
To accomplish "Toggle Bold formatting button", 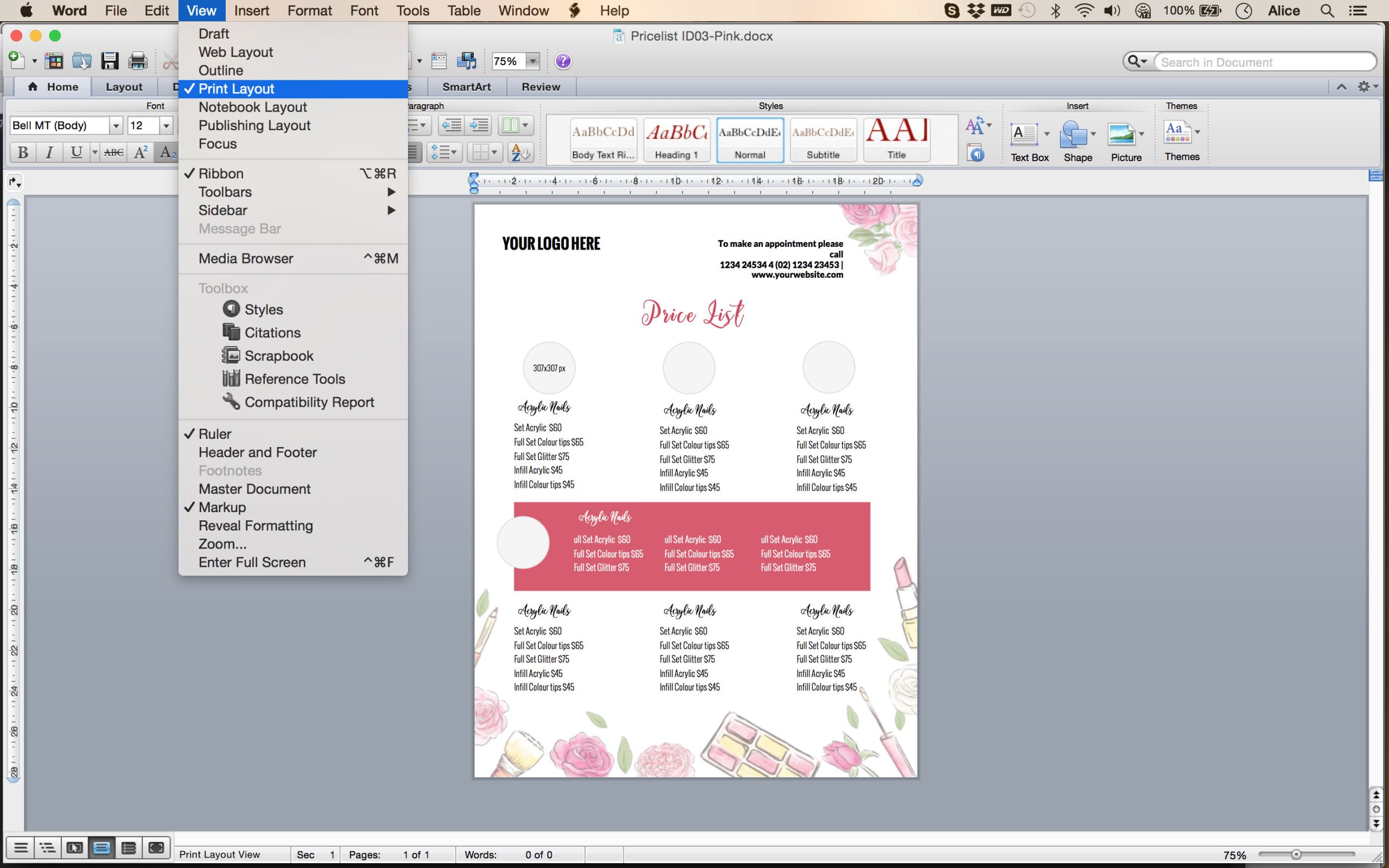I will (23, 152).
